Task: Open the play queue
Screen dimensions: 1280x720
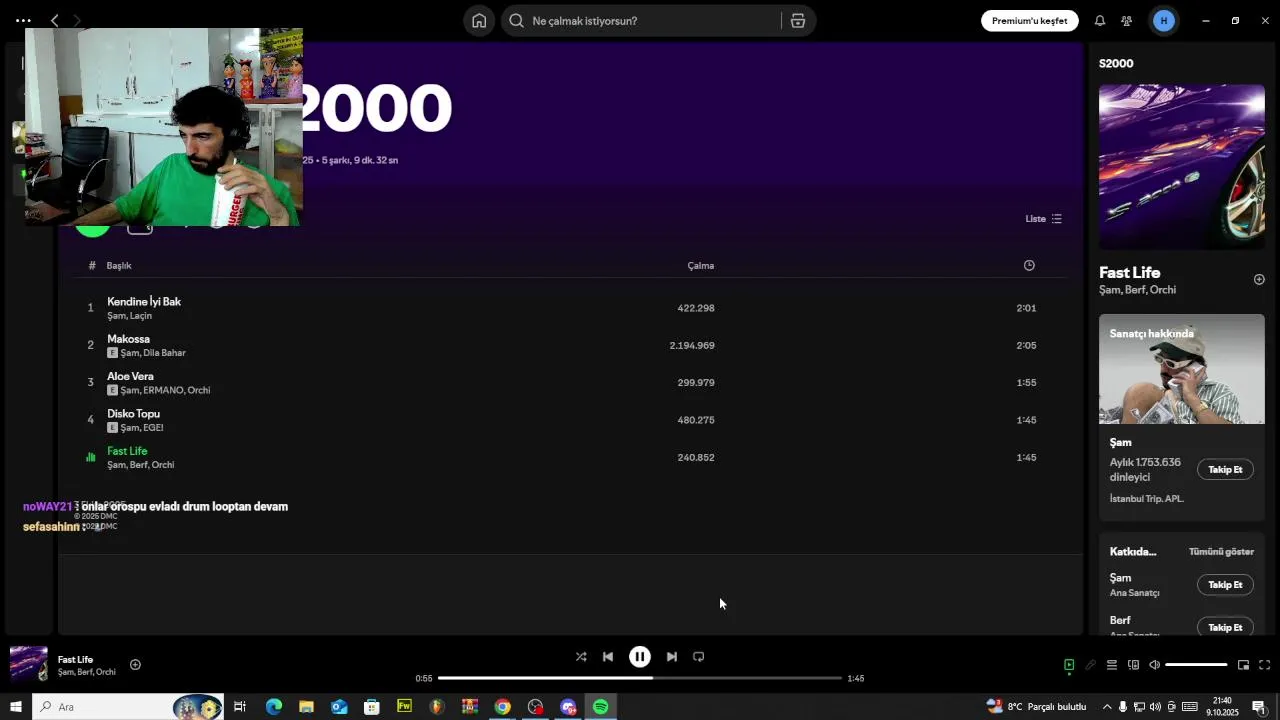Action: (x=1111, y=665)
